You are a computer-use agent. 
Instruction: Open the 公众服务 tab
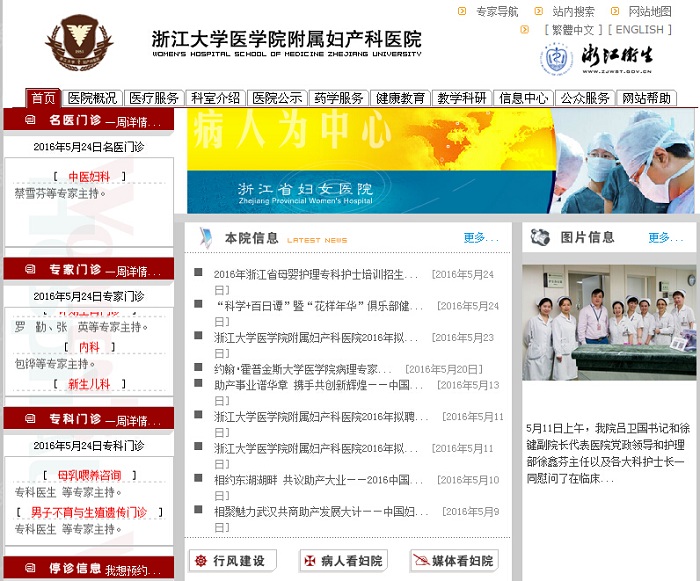tap(585, 98)
